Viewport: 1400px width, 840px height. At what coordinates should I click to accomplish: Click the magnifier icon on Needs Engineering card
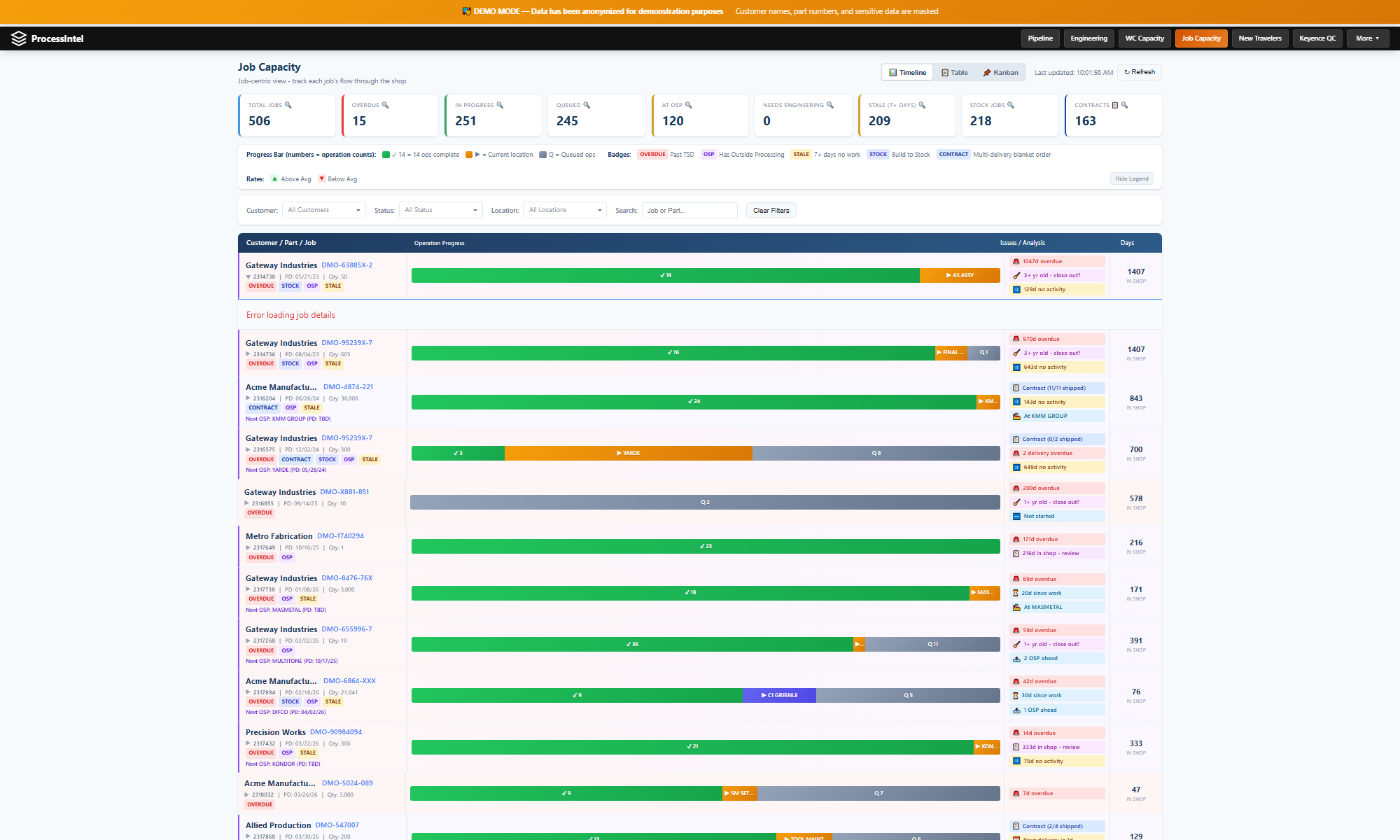pyautogui.click(x=830, y=105)
